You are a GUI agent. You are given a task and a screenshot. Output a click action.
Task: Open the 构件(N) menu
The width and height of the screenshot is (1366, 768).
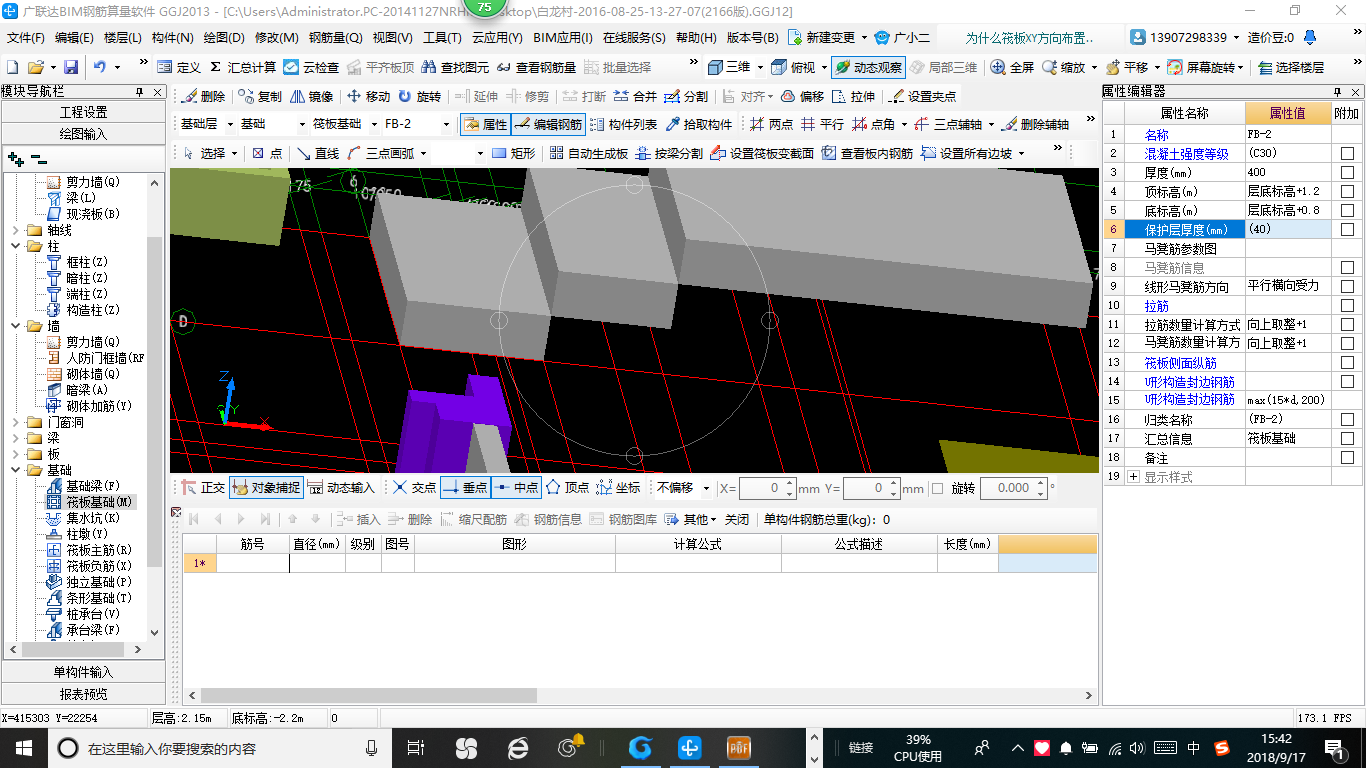[172, 38]
